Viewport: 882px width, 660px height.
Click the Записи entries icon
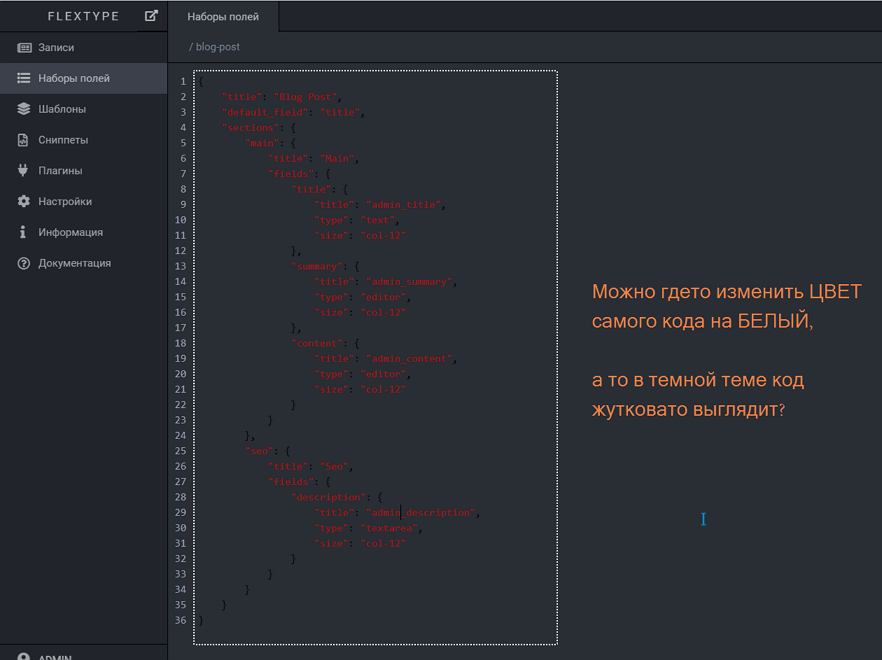(24, 48)
